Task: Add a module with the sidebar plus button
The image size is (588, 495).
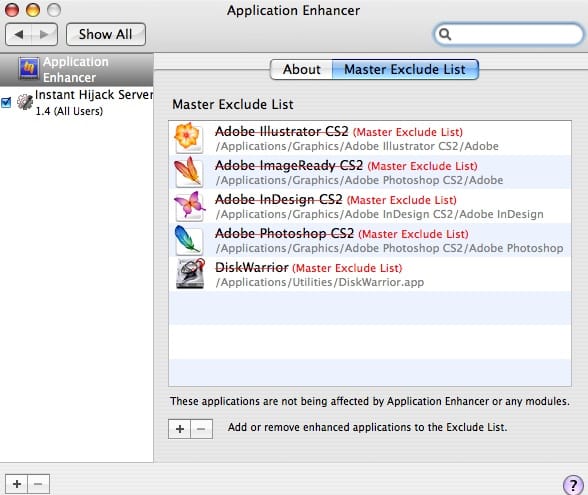Action: 16,484
